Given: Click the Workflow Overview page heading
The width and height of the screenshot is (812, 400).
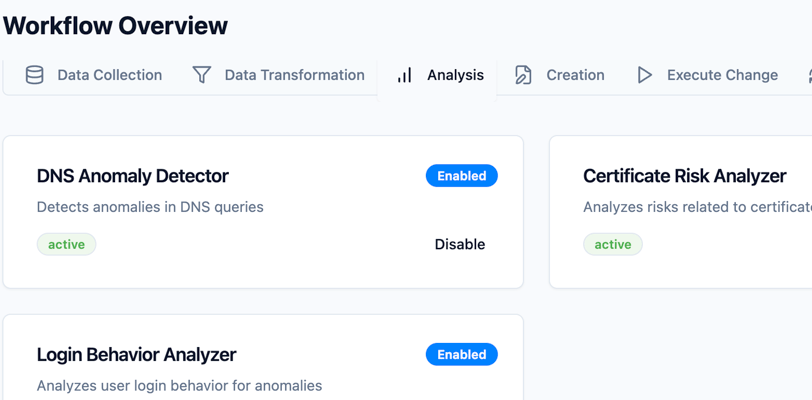Looking at the screenshot, I should tap(115, 25).
